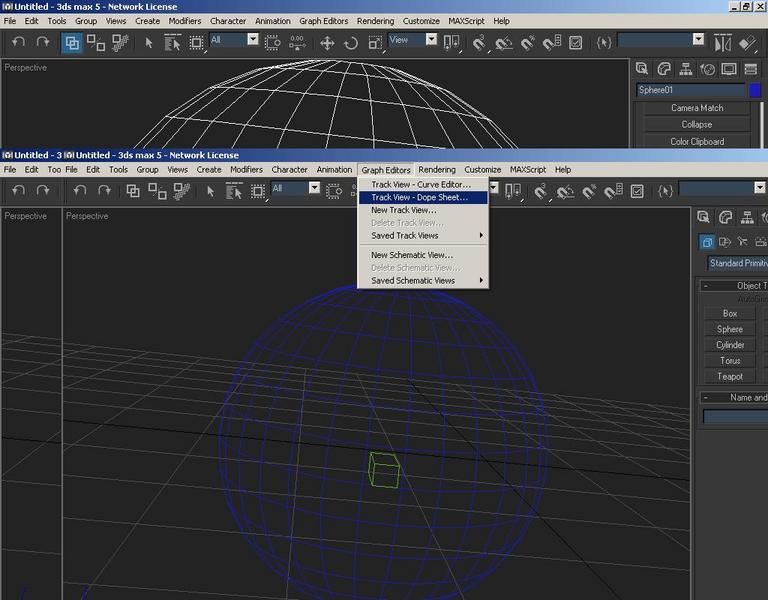Choose New Schematic View menu item
This screenshot has width=768, height=600.
point(423,255)
